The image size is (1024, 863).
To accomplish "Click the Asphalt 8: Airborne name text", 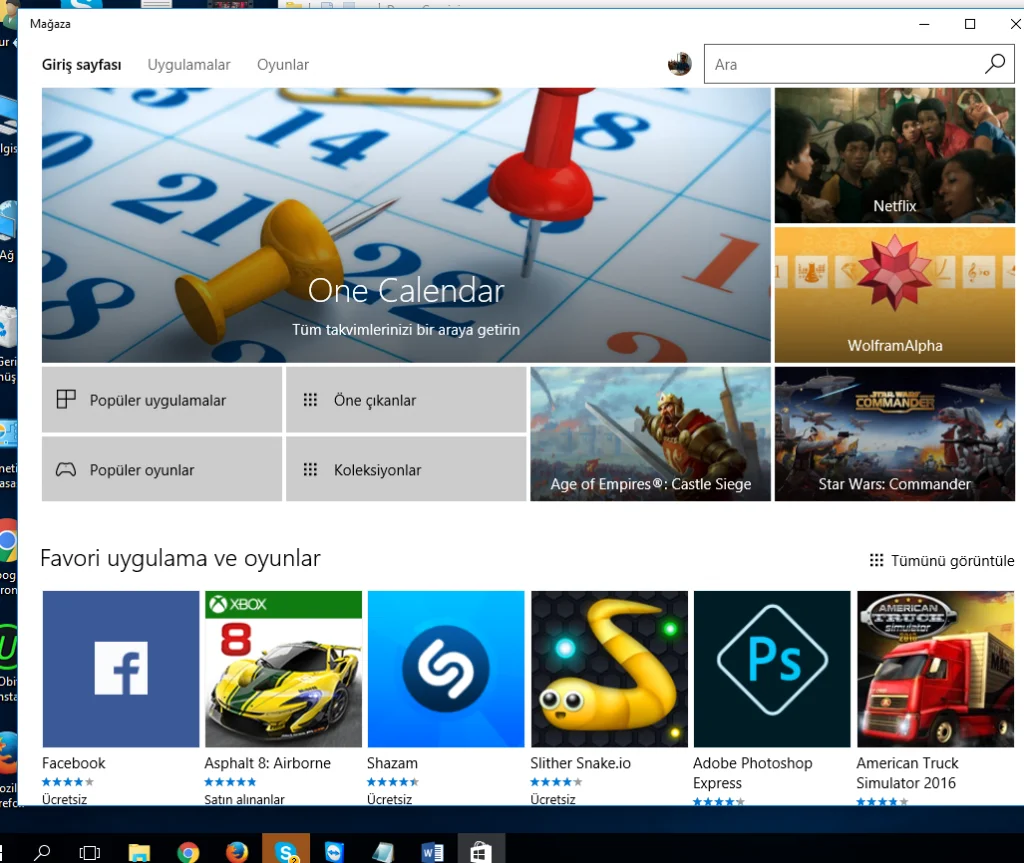I will (268, 763).
